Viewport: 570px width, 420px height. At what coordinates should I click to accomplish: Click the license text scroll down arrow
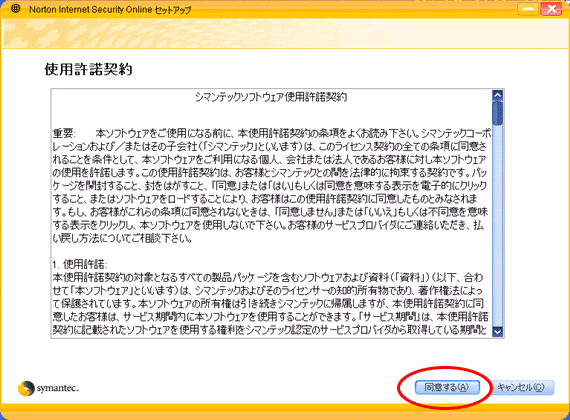point(497,331)
